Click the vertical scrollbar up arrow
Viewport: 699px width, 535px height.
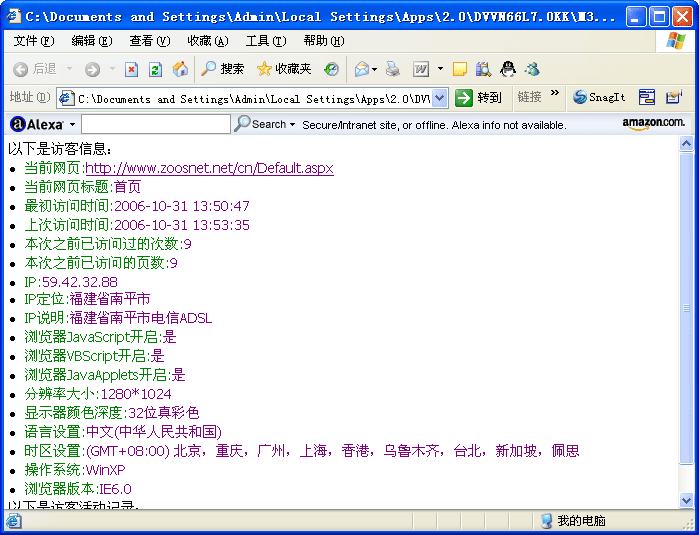[686, 144]
